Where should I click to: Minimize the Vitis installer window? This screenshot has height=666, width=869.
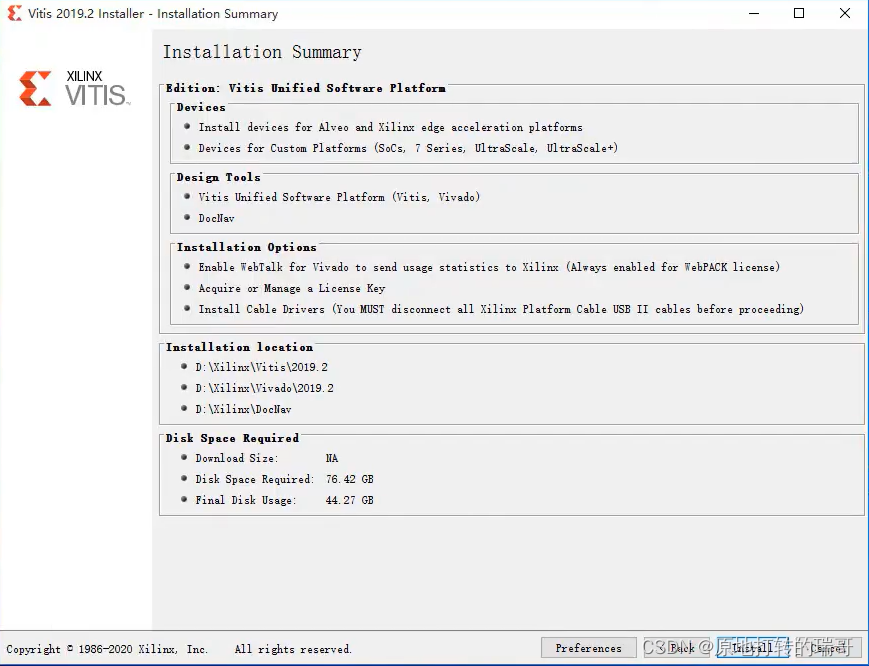[x=754, y=13]
